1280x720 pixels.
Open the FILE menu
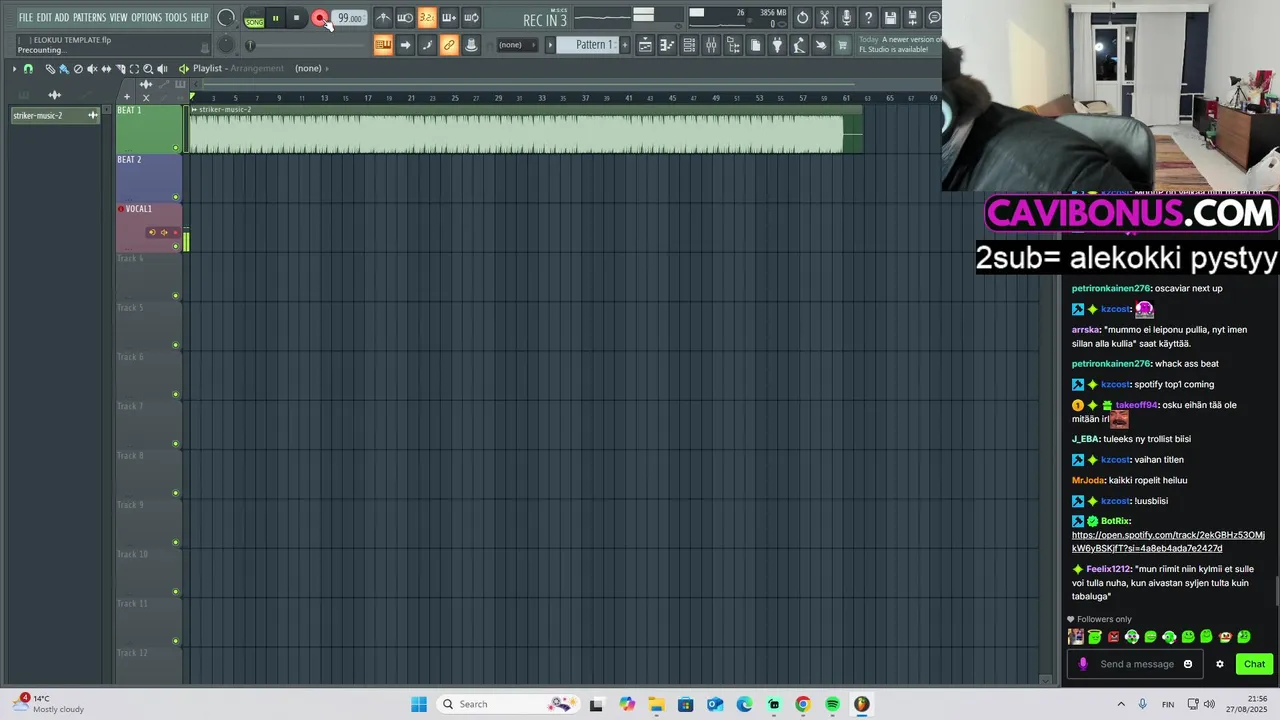coord(25,17)
